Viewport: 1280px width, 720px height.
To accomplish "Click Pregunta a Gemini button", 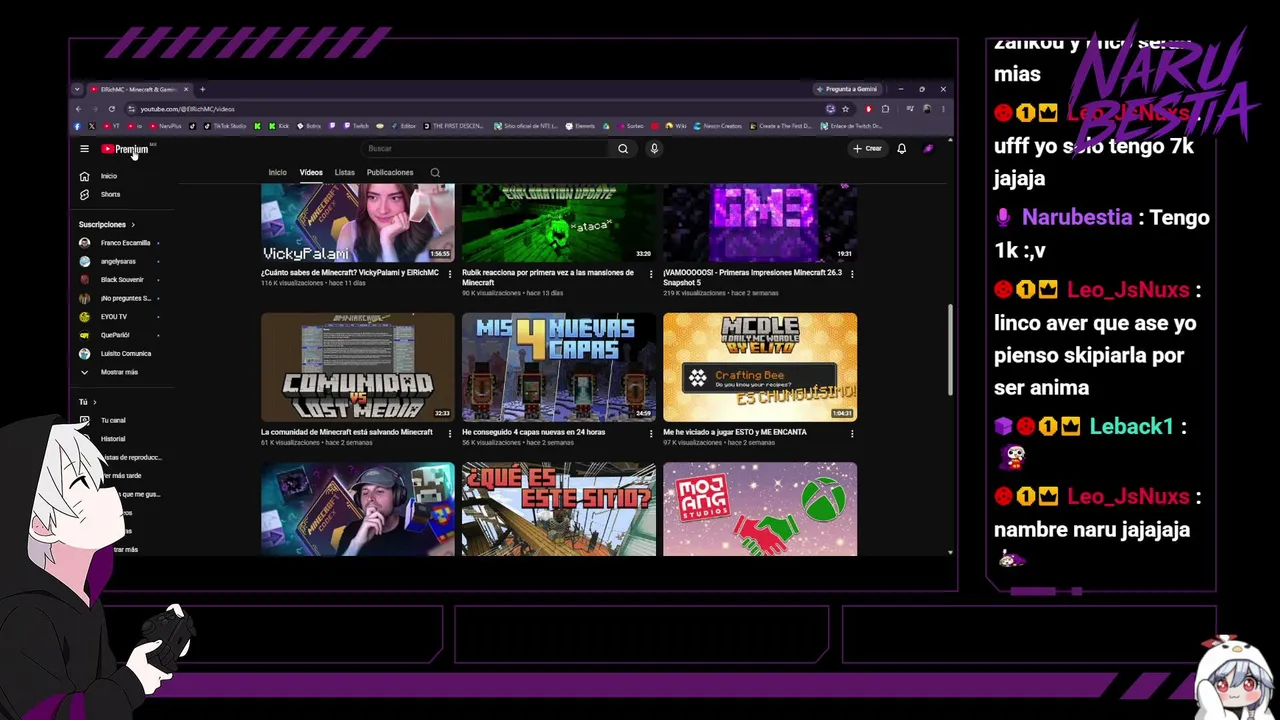I will (846, 89).
